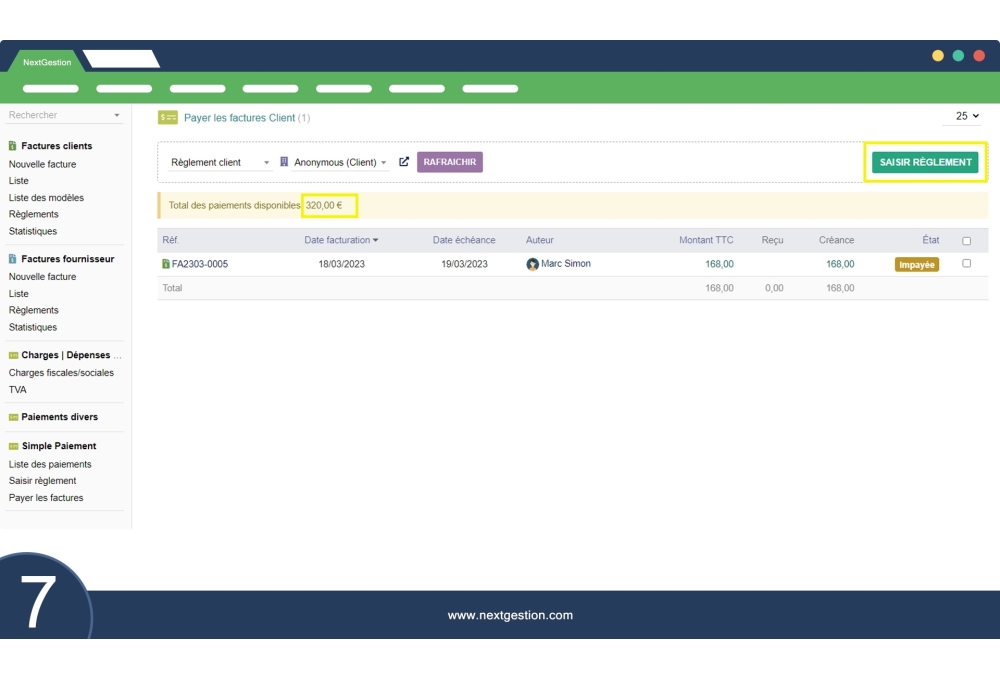Click the RAFRAICHIR button
The image size is (1000, 679).
pyautogui.click(x=450, y=162)
